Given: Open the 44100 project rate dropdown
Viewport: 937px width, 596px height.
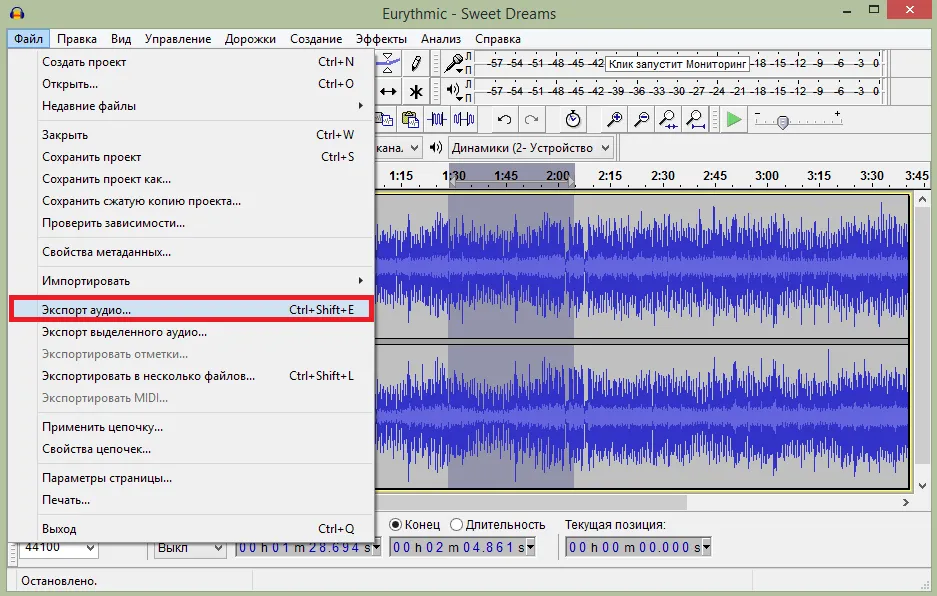Looking at the screenshot, I should (x=59, y=548).
